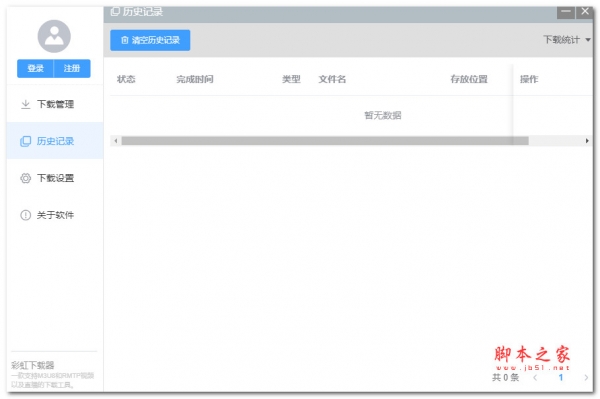This screenshot has height=399, width=600.
Task: Click 清空历史记录 clear history button
Action: (150, 40)
